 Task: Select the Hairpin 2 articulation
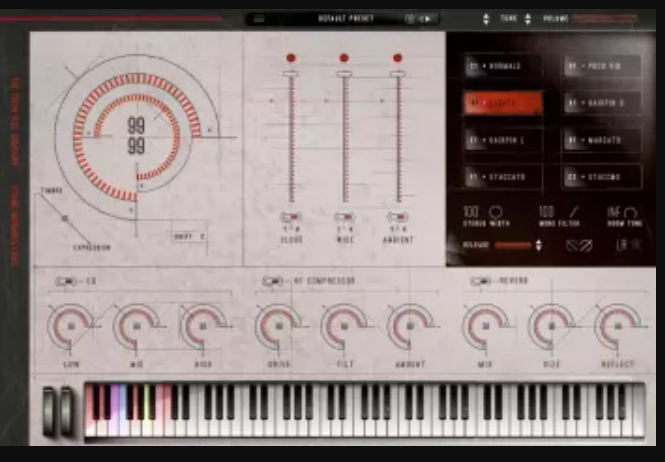pos(602,103)
